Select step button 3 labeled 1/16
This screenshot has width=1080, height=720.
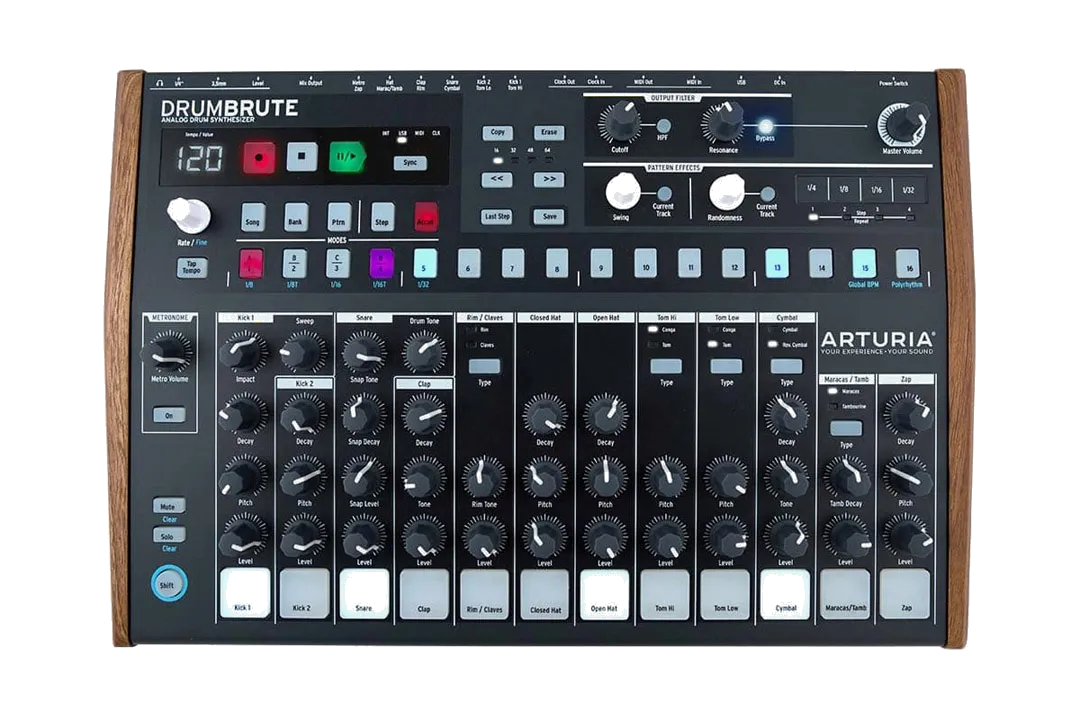point(338,263)
